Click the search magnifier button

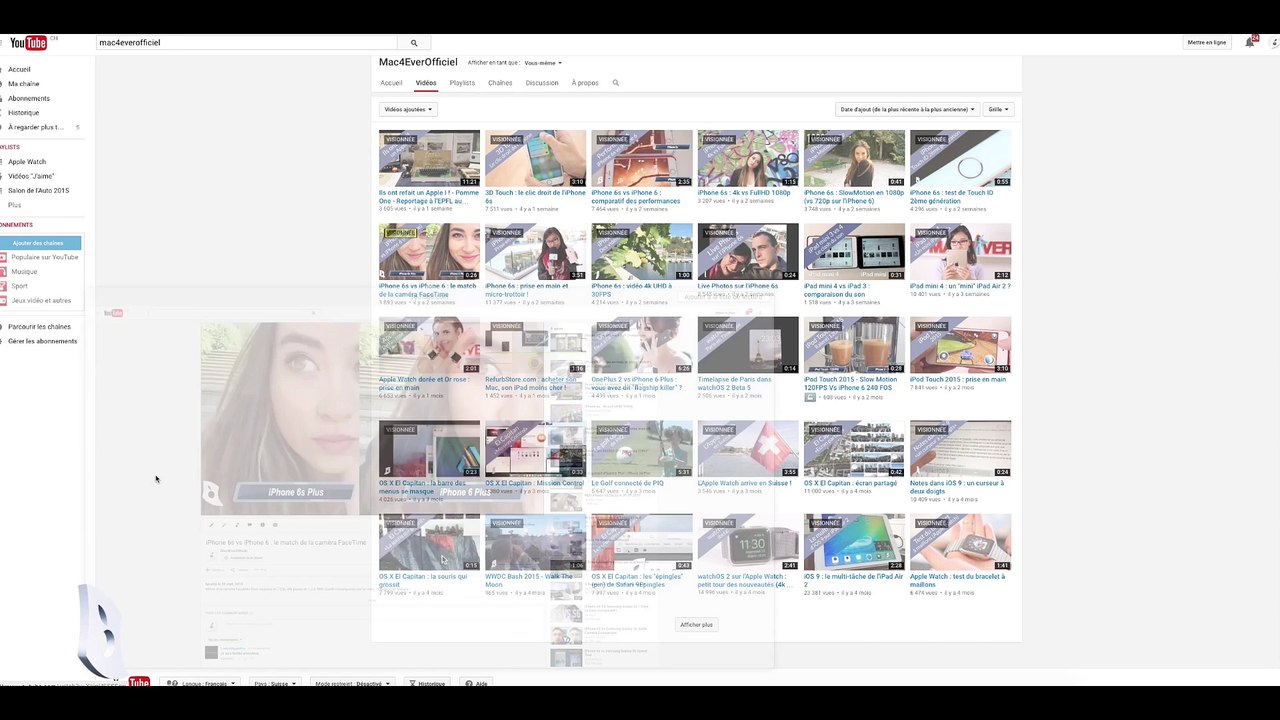click(x=414, y=43)
